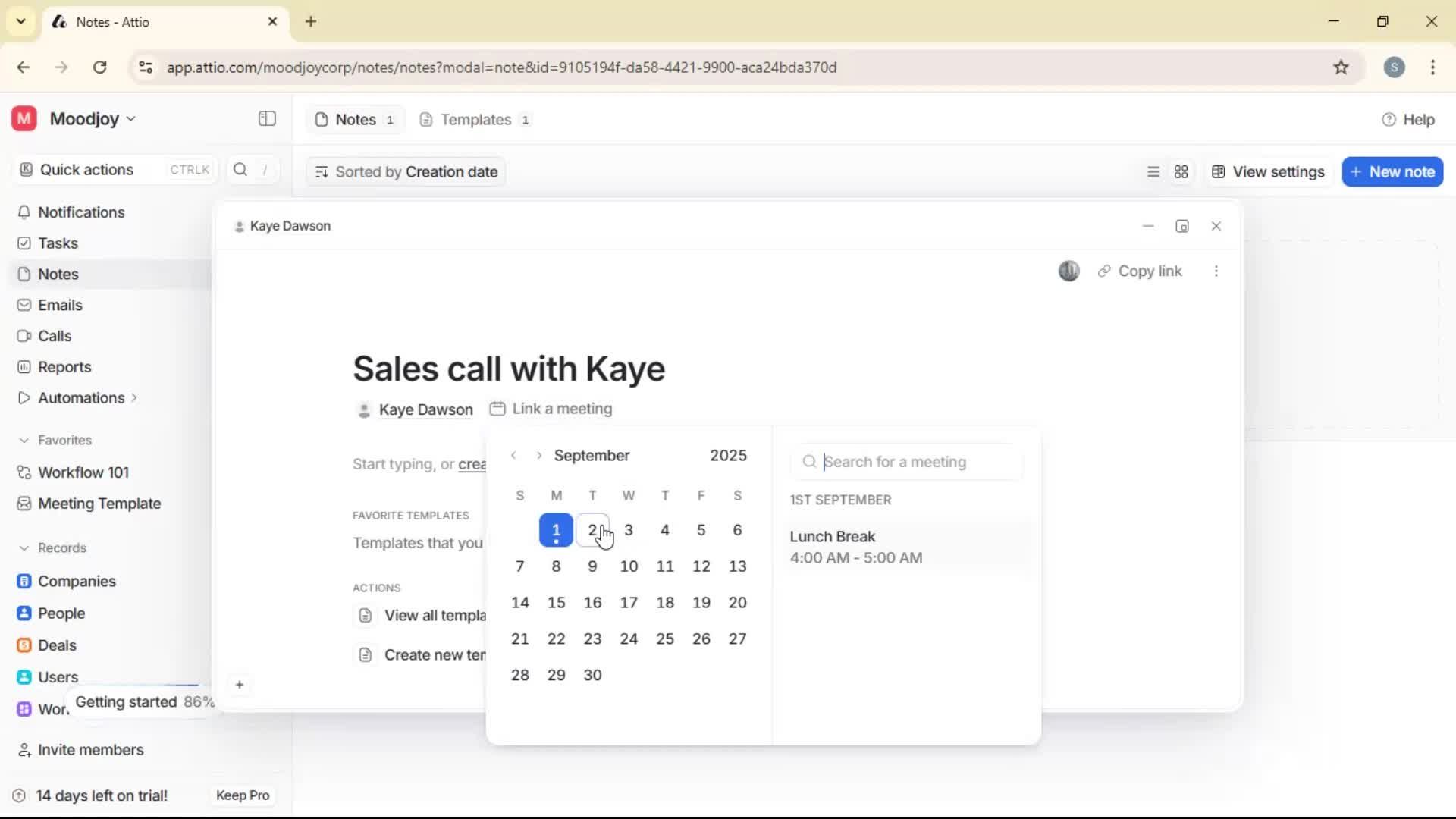The width and height of the screenshot is (1456, 819).
Task: Navigate to next month in the calendar
Action: (539, 455)
